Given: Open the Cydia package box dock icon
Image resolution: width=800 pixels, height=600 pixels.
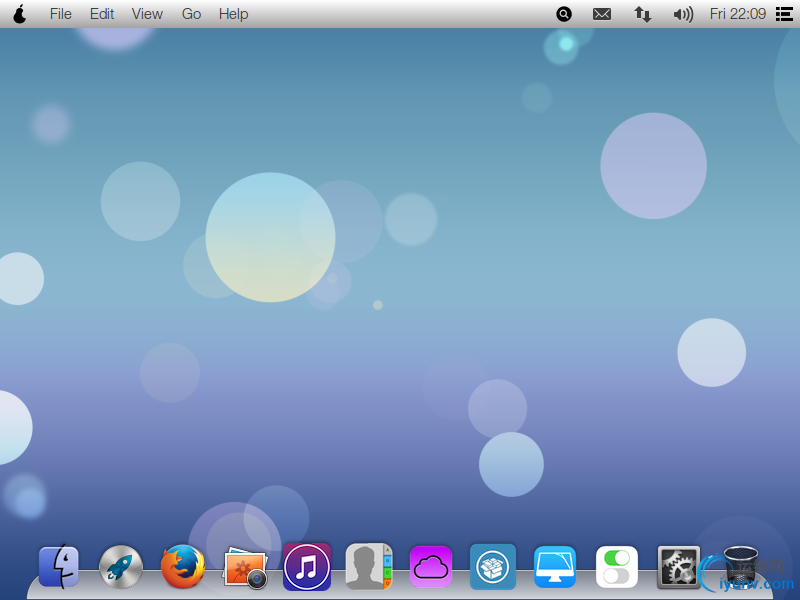Looking at the screenshot, I should click(493, 566).
